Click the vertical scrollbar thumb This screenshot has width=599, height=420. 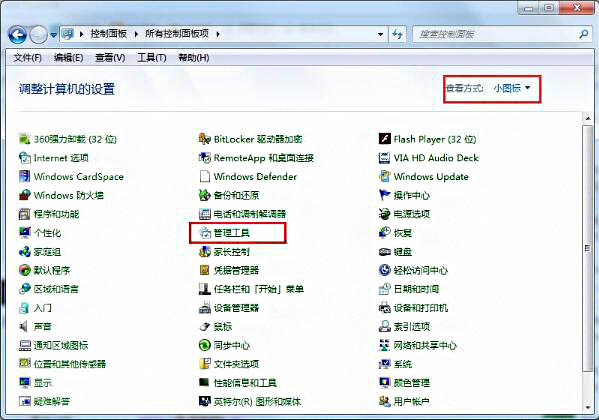[588, 248]
